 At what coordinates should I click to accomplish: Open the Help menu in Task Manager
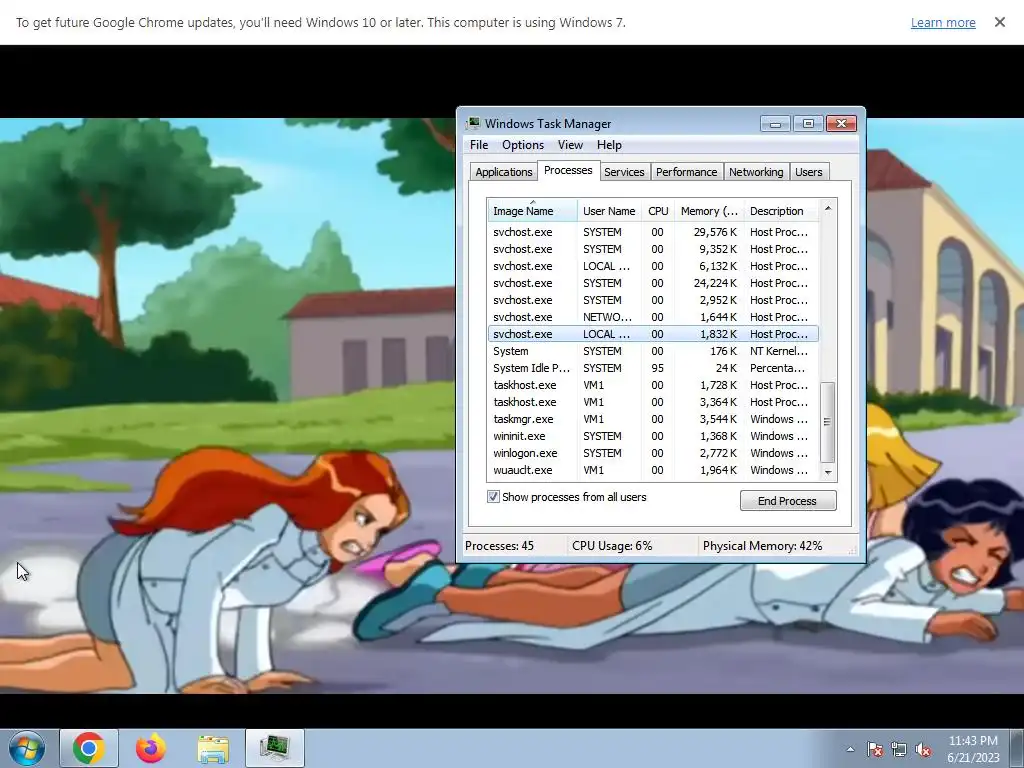[x=609, y=145]
